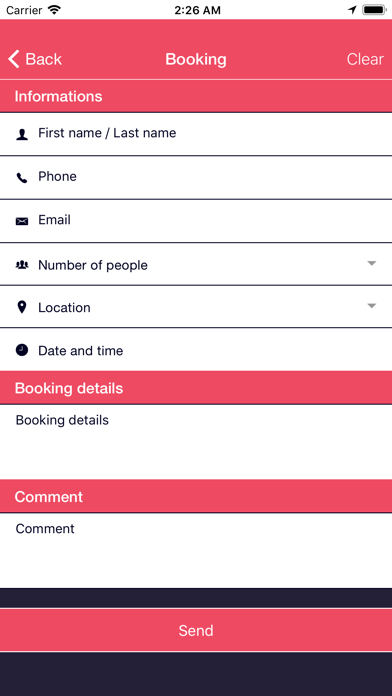Tap the Wi-Fi icon in status bar

[54, 10]
